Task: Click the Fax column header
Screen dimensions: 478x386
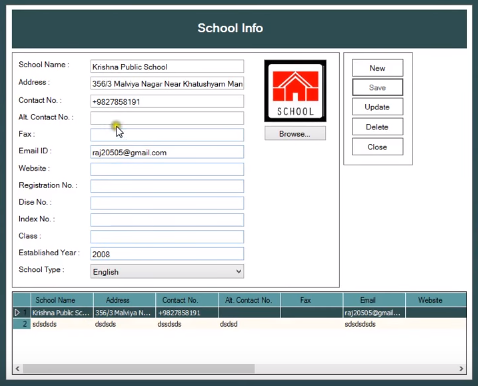Action: 312,300
